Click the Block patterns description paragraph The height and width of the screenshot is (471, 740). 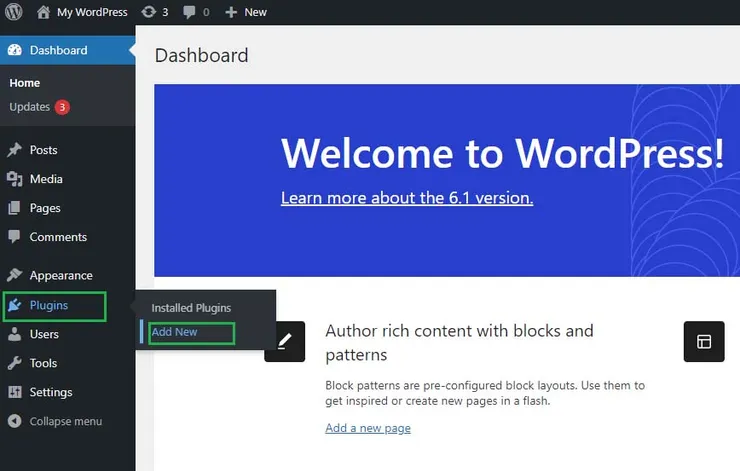click(x=485, y=393)
